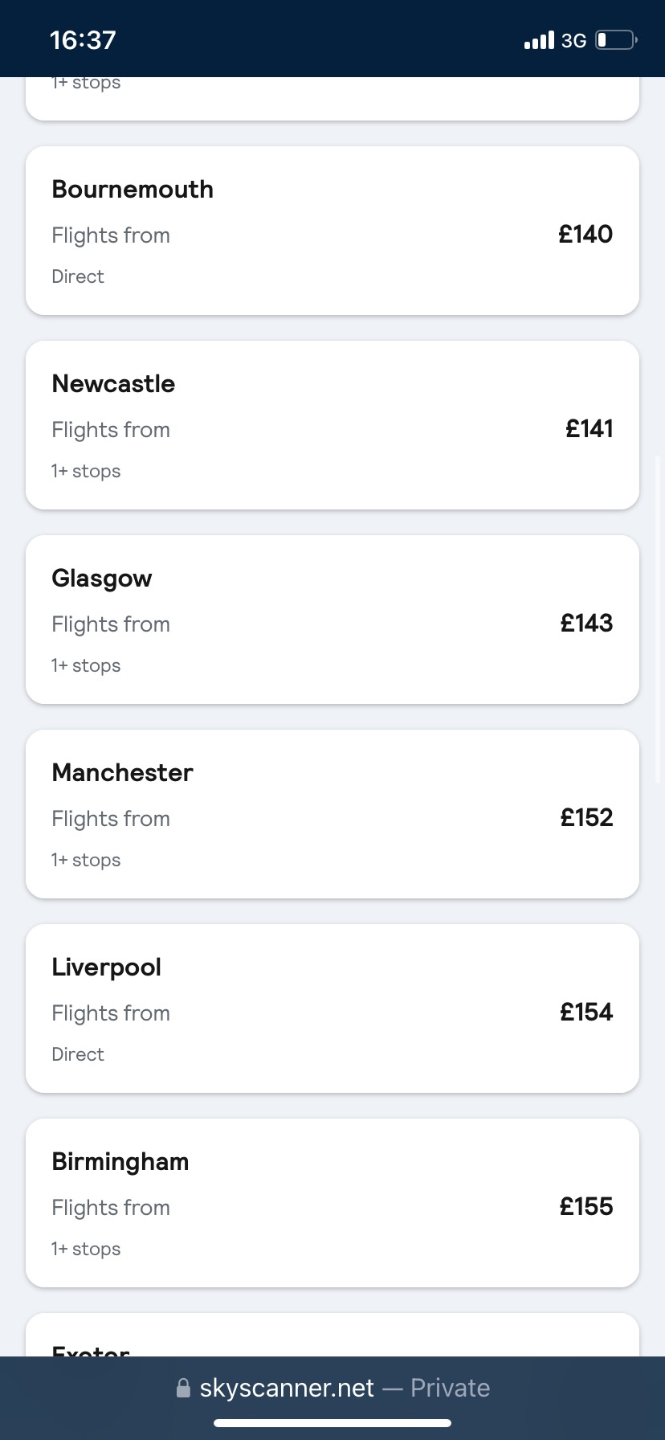Image resolution: width=665 pixels, height=1440 pixels.
Task: Click the £141 Newcastle price
Action: pyautogui.click(x=589, y=429)
